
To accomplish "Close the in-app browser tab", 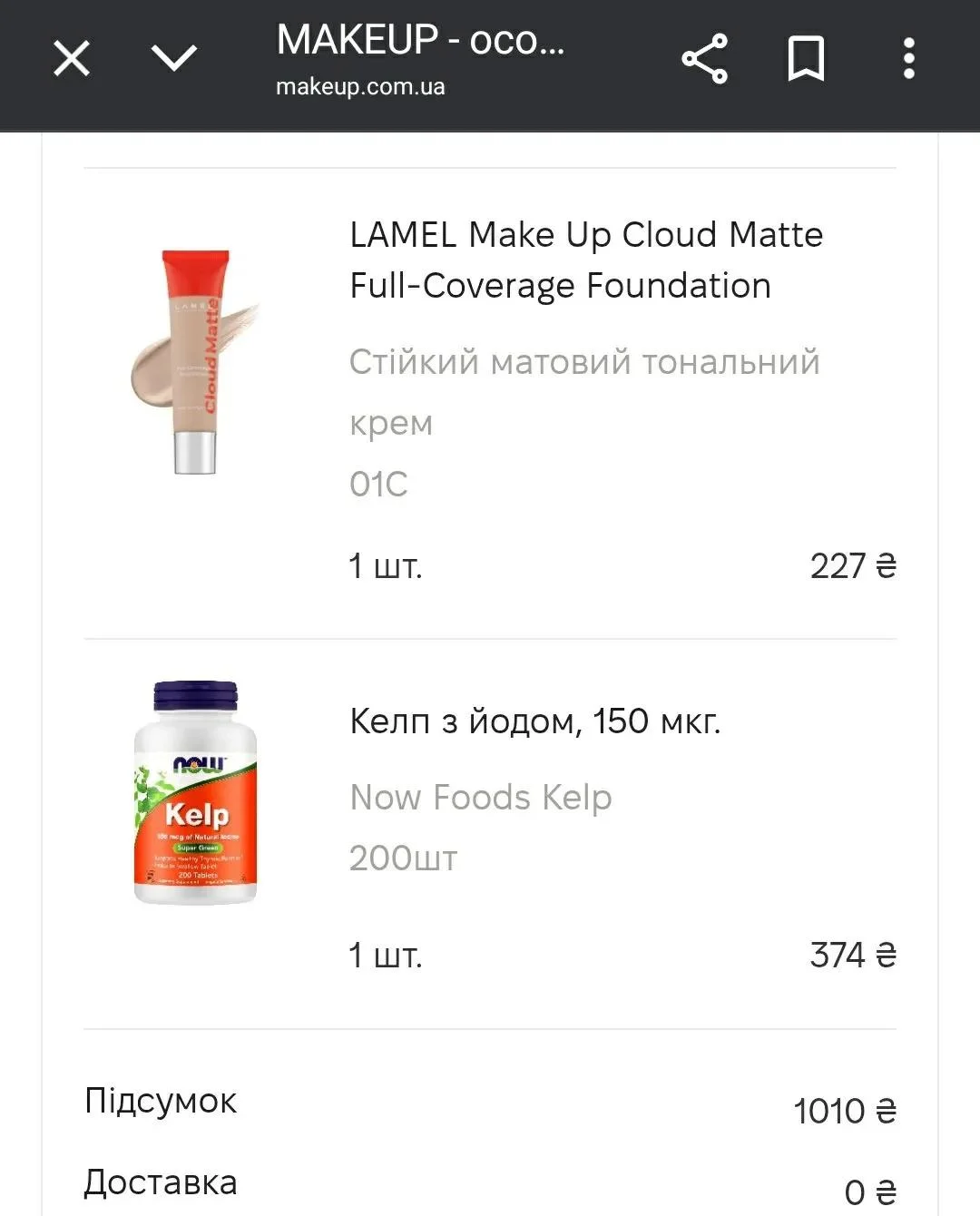I will coord(72,60).
